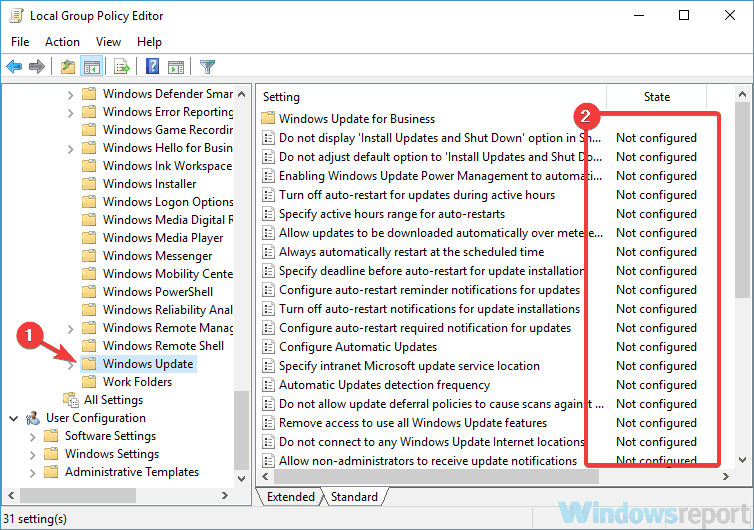This screenshot has width=754, height=530.
Task: Click the Windows Update for Business folder icon
Action: 268,118
